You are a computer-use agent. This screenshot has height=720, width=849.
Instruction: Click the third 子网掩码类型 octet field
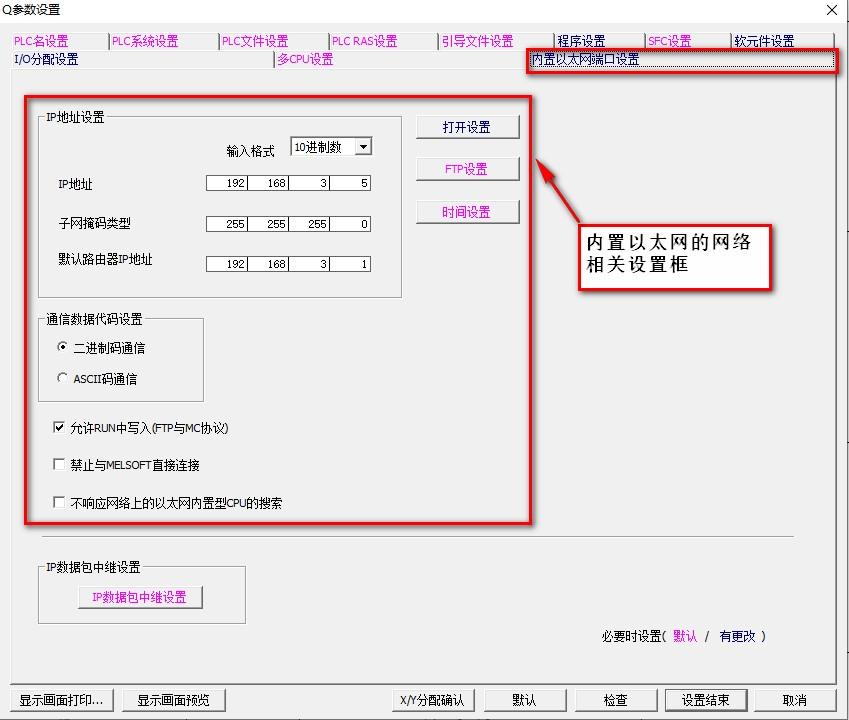click(309, 224)
